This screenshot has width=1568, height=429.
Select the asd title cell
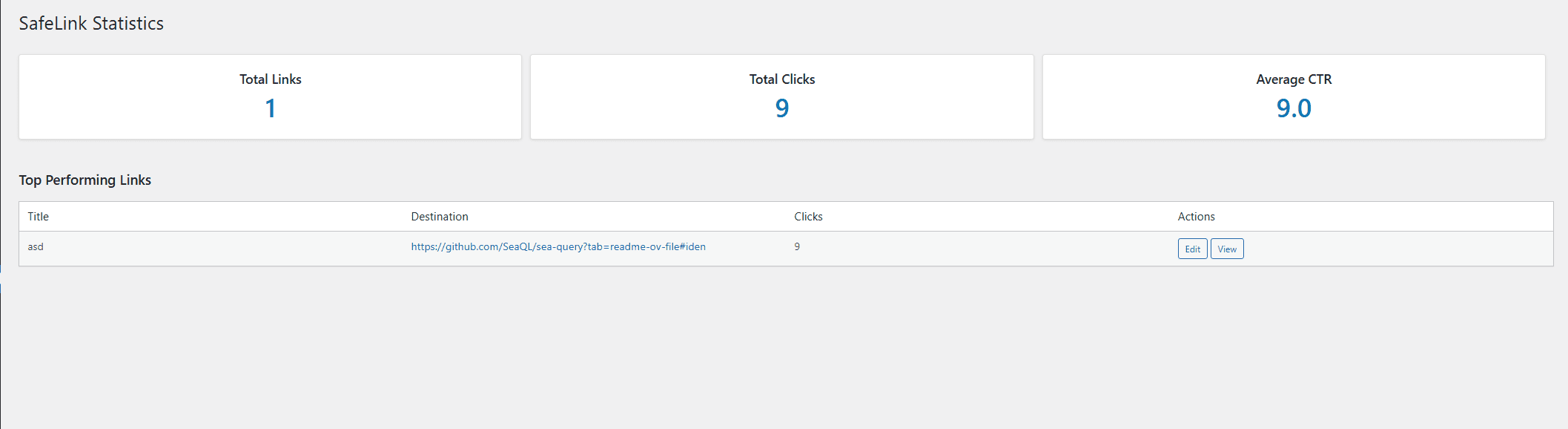(36, 247)
